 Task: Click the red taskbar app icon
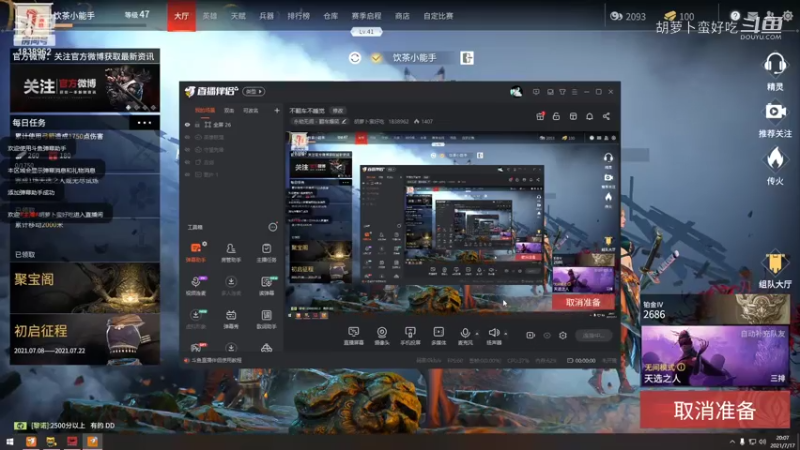[x=72, y=441]
